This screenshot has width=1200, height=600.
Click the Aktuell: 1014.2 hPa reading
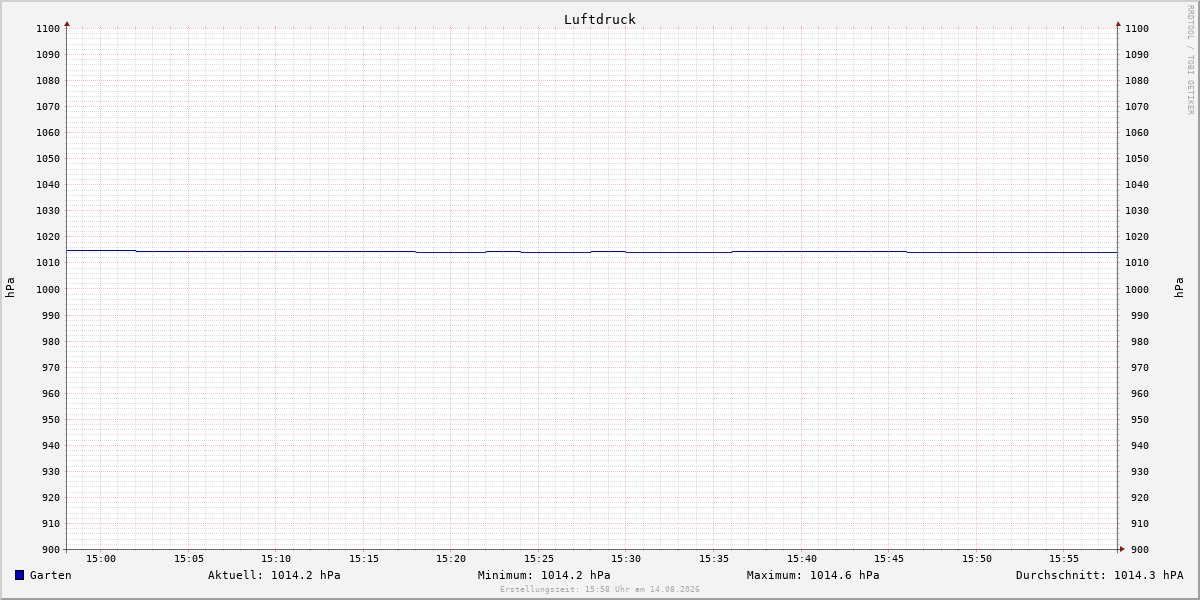[274, 575]
